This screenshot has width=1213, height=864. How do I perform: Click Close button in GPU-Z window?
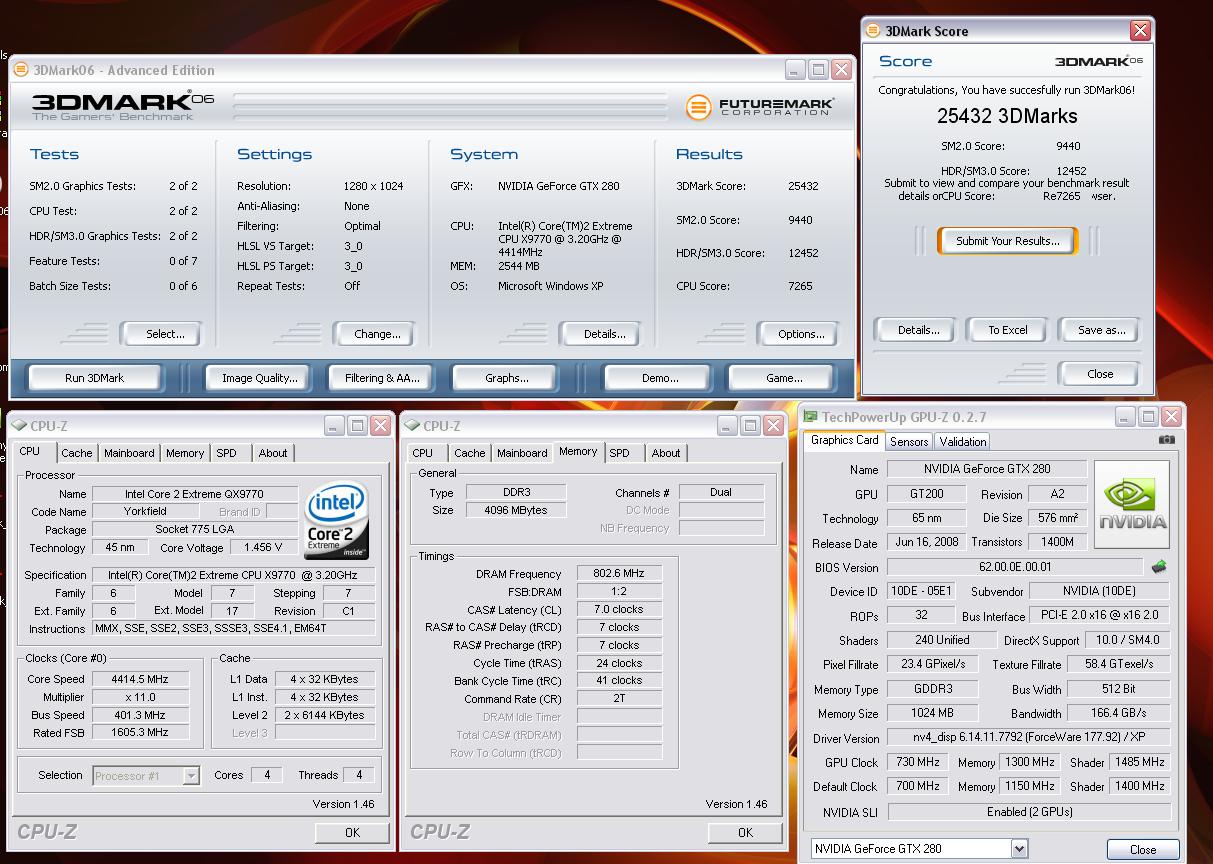coord(1143,849)
